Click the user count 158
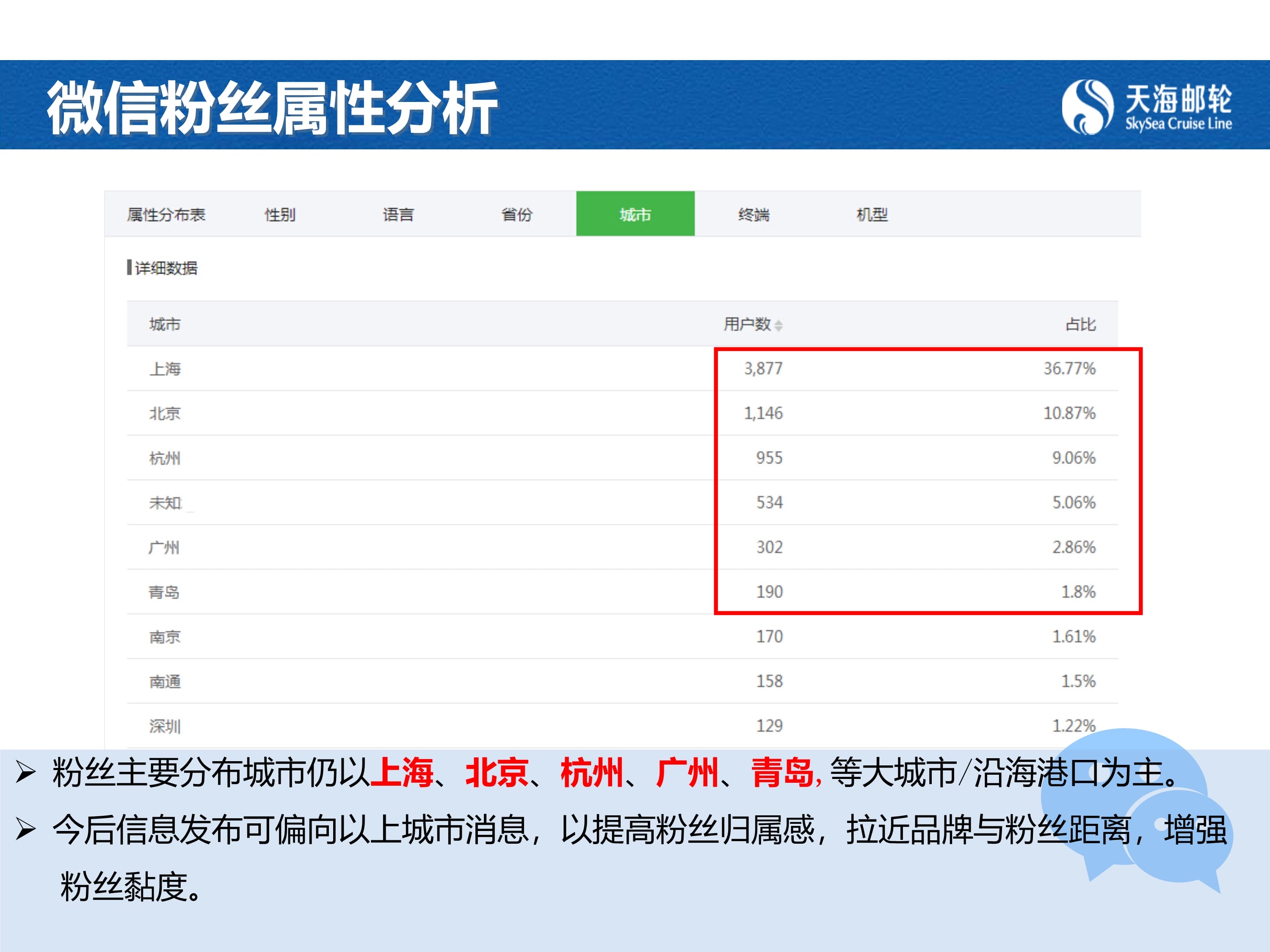Image resolution: width=1270 pixels, height=952 pixels. click(x=769, y=682)
